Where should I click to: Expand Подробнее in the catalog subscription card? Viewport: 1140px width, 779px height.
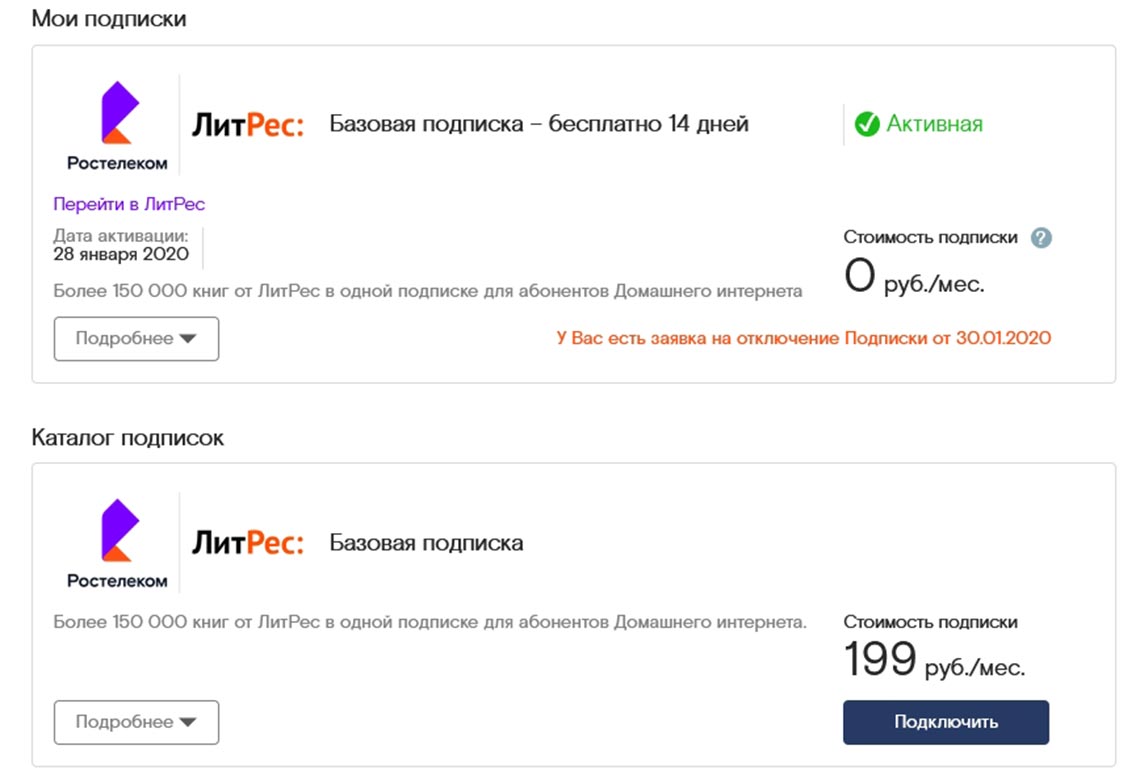point(136,722)
